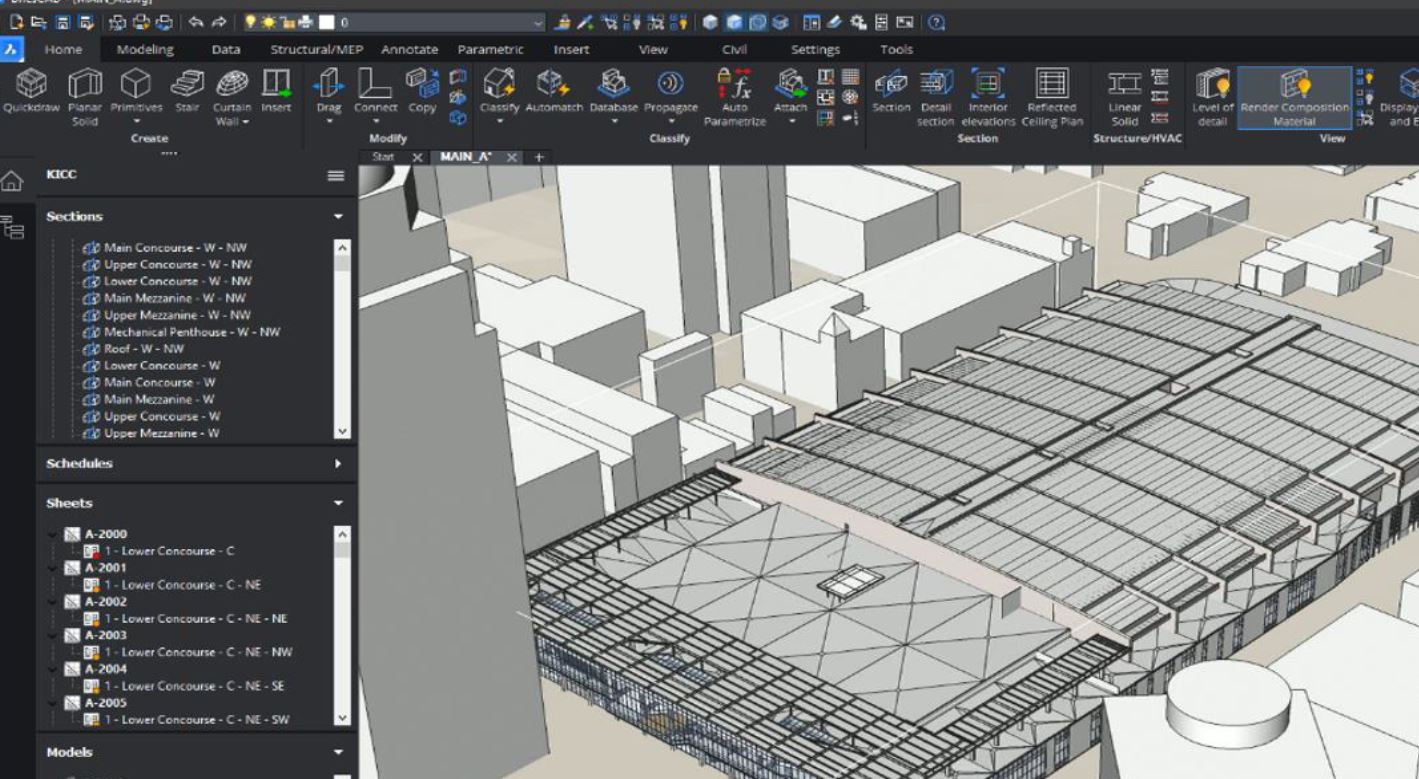Run the Automatch tool
Image resolution: width=1419 pixels, height=779 pixels.
pyautogui.click(x=554, y=92)
